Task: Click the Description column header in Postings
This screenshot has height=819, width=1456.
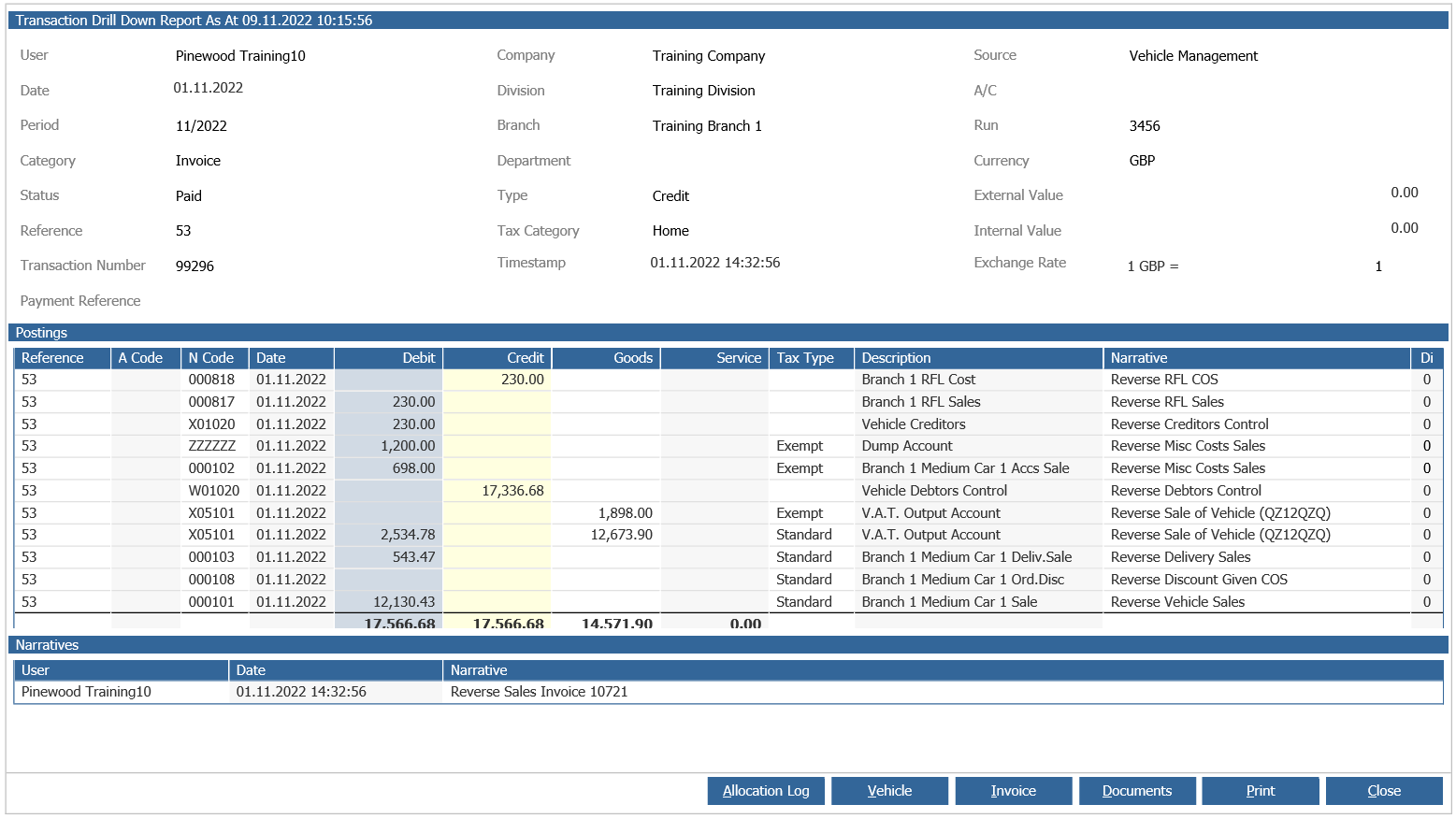Action: click(x=978, y=358)
